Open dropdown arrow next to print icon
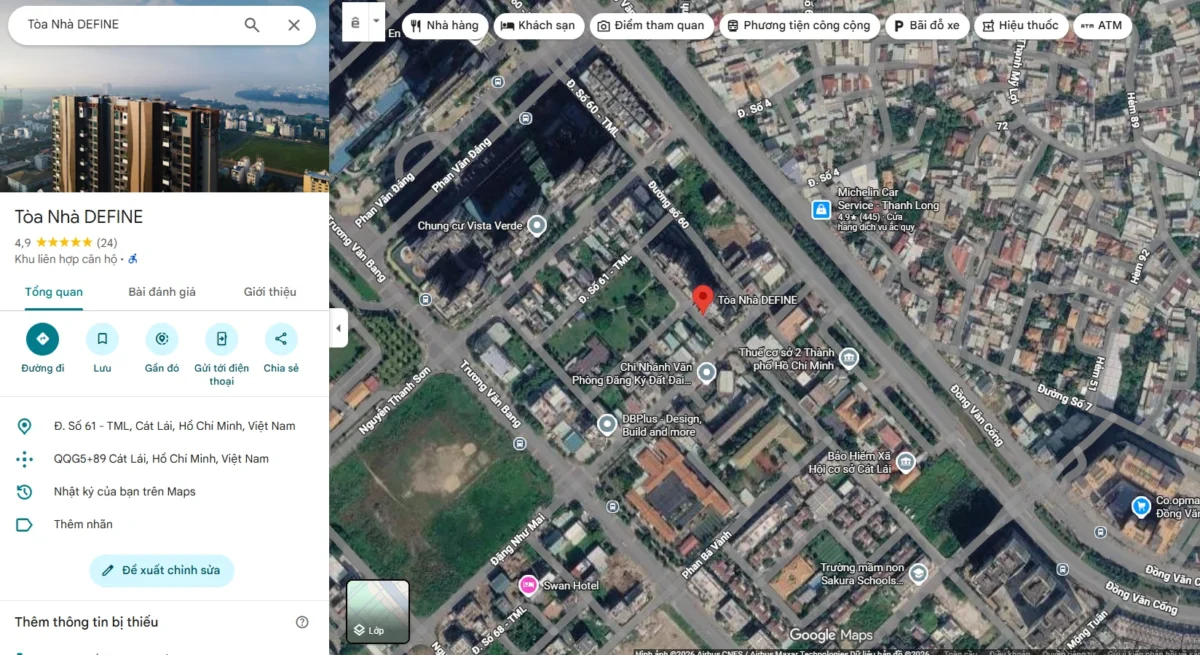The height and width of the screenshot is (655, 1200). pyautogui.click(x=377, y=21)
